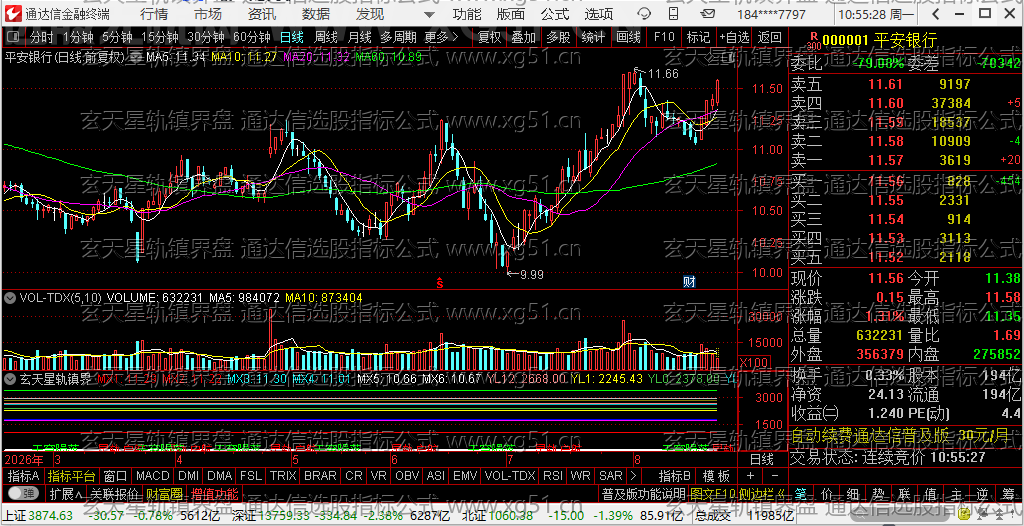This screenshot has width=1024, height=526.
Task: Open the 指标平台 tab
Action: click(x=71, y=475)
